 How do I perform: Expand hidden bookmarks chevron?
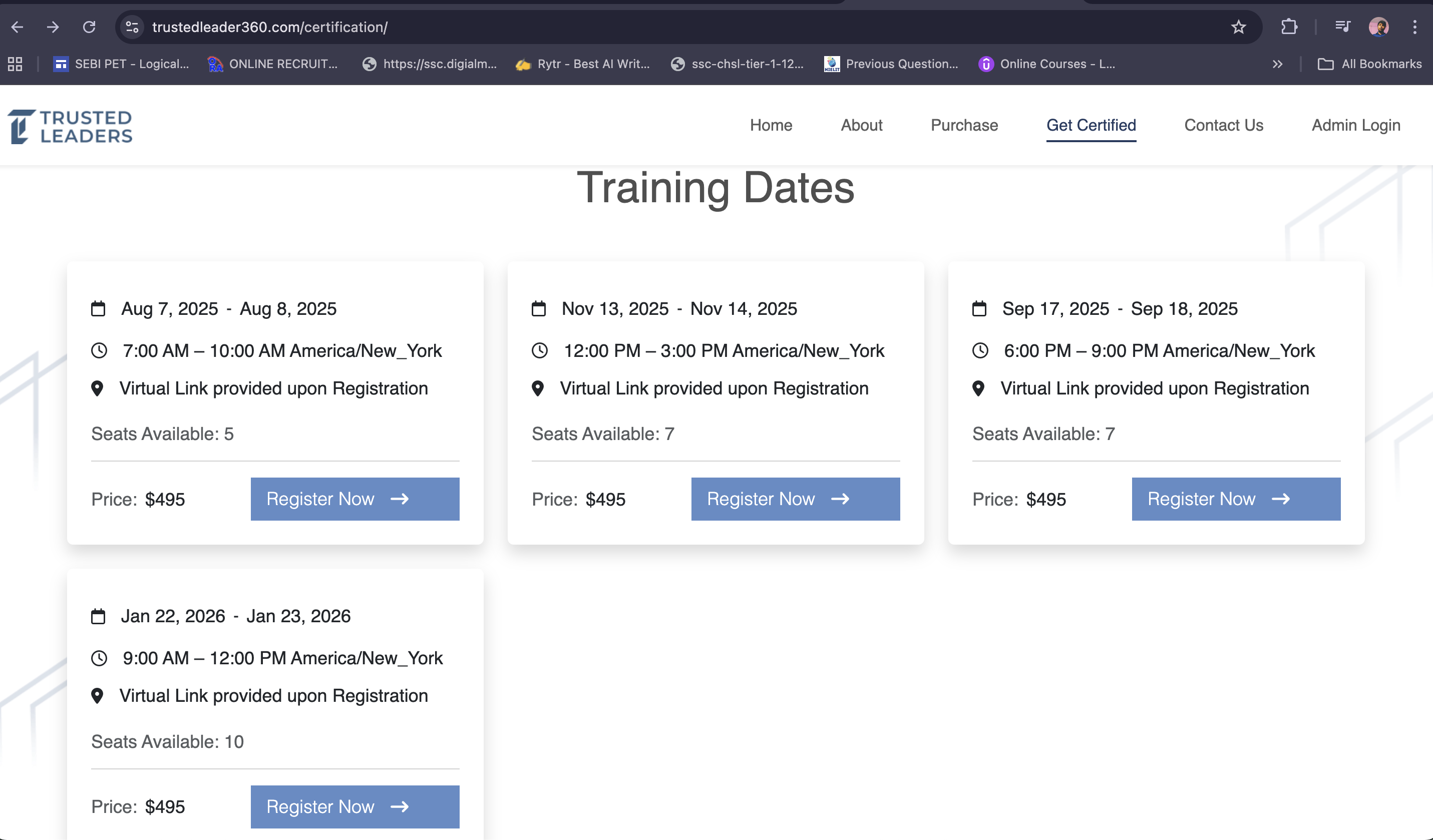click(1277, 64)
